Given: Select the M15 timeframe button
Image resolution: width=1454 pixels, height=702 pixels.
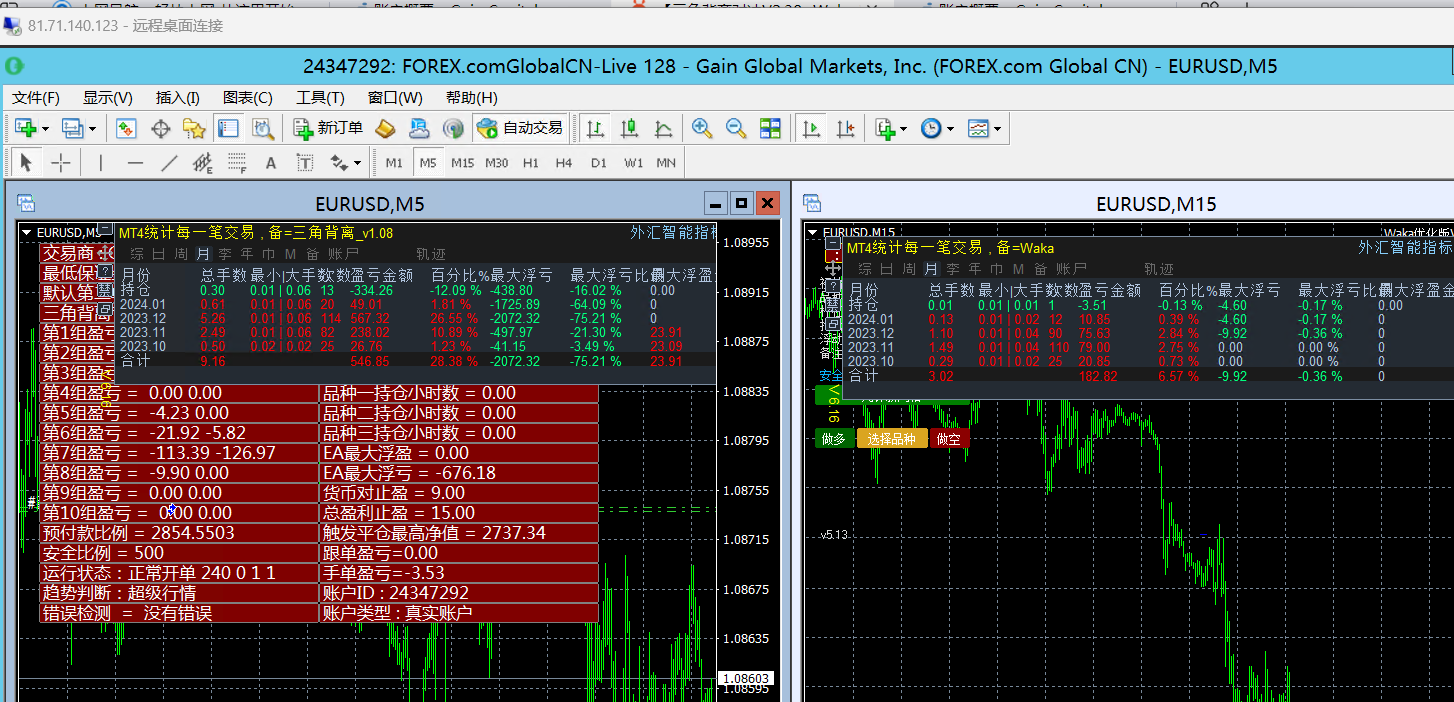Looking at the screenshot, I should coord(462,163).
